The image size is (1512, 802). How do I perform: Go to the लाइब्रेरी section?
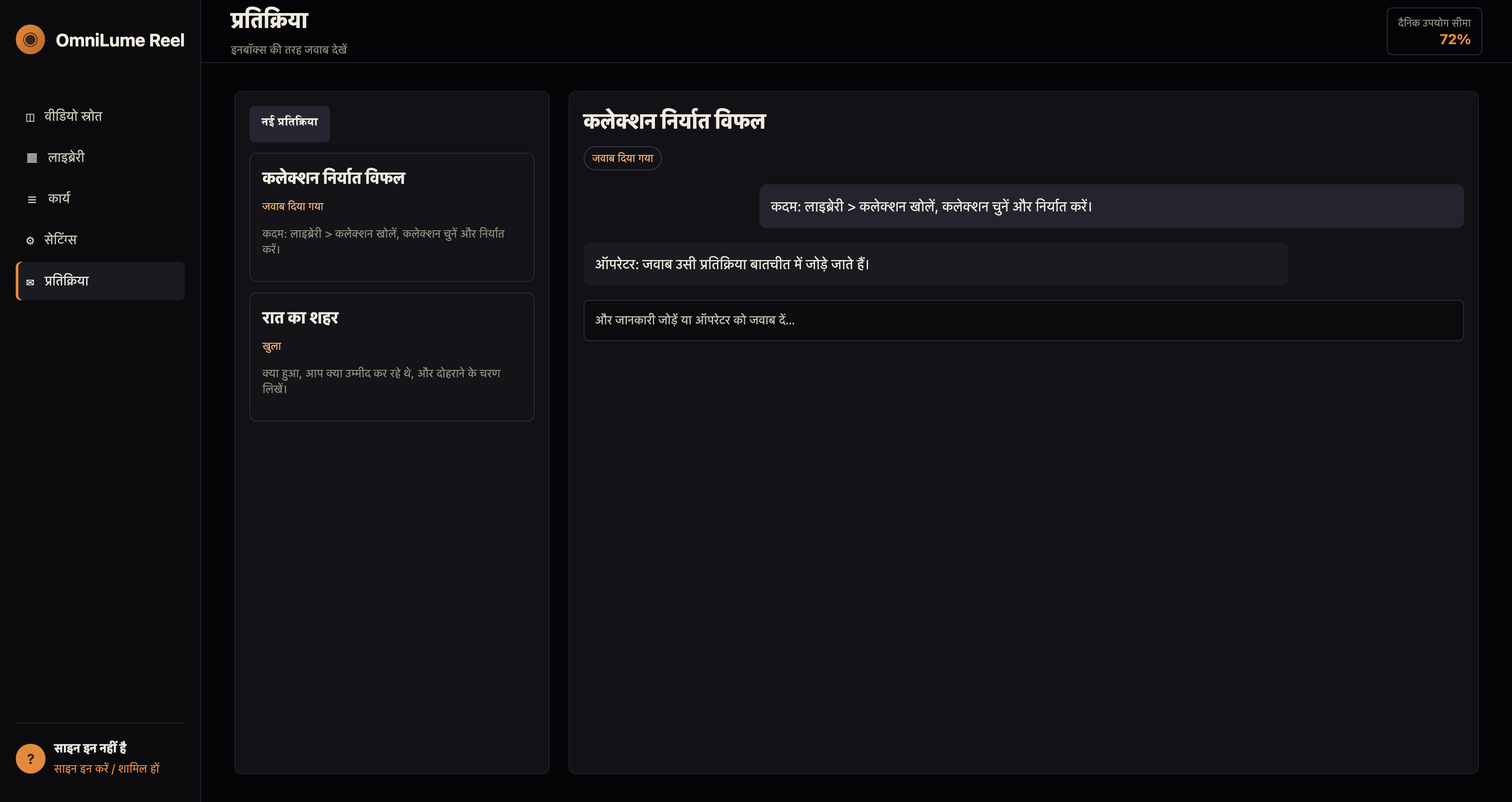pyautogui.click(x=100, y=157)
